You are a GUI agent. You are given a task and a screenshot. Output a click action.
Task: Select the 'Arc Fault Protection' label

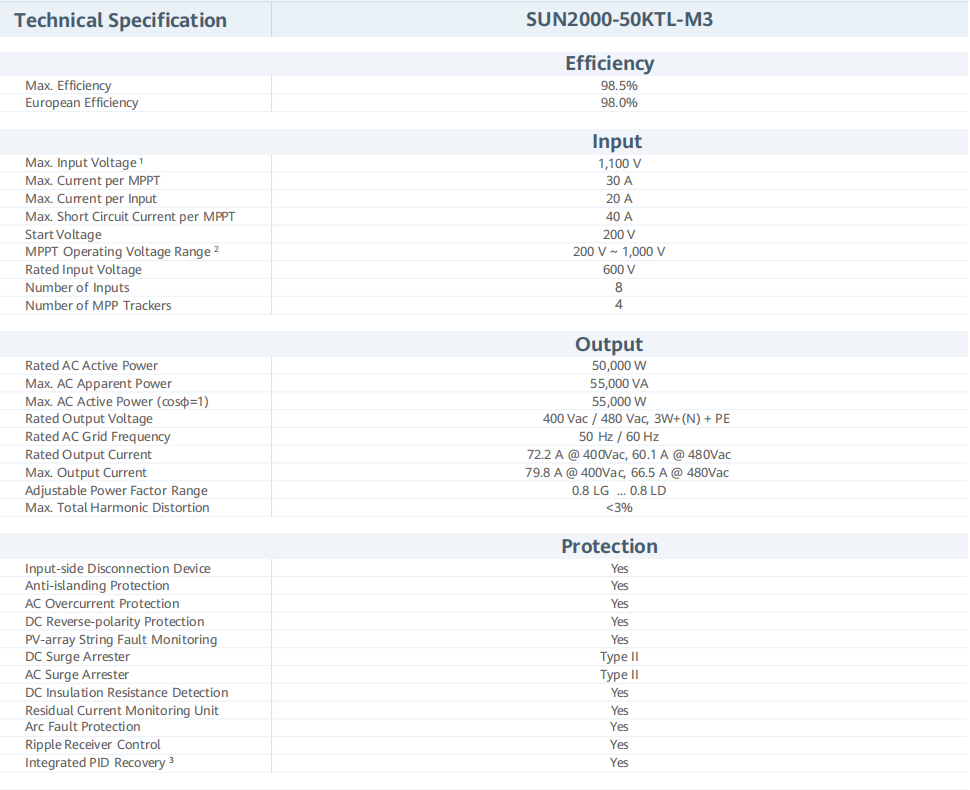coord(83,727)
